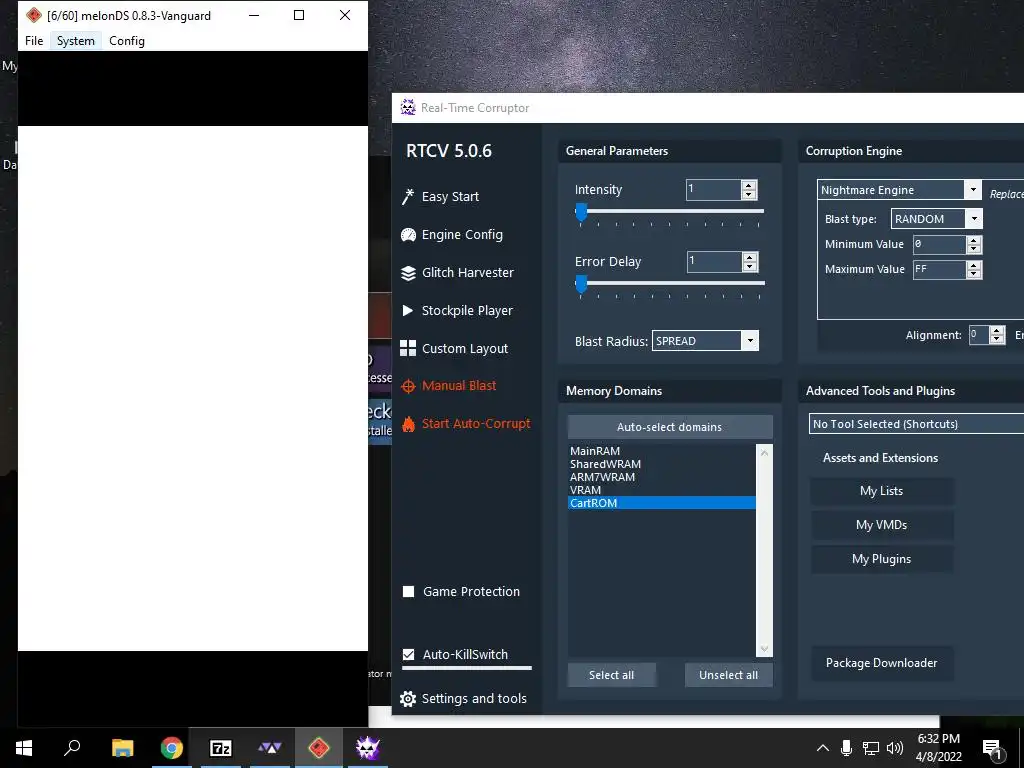This screenshot has width=1024, height=768.
Task: Open the melonDS System menu
Action: pos(76,40)
